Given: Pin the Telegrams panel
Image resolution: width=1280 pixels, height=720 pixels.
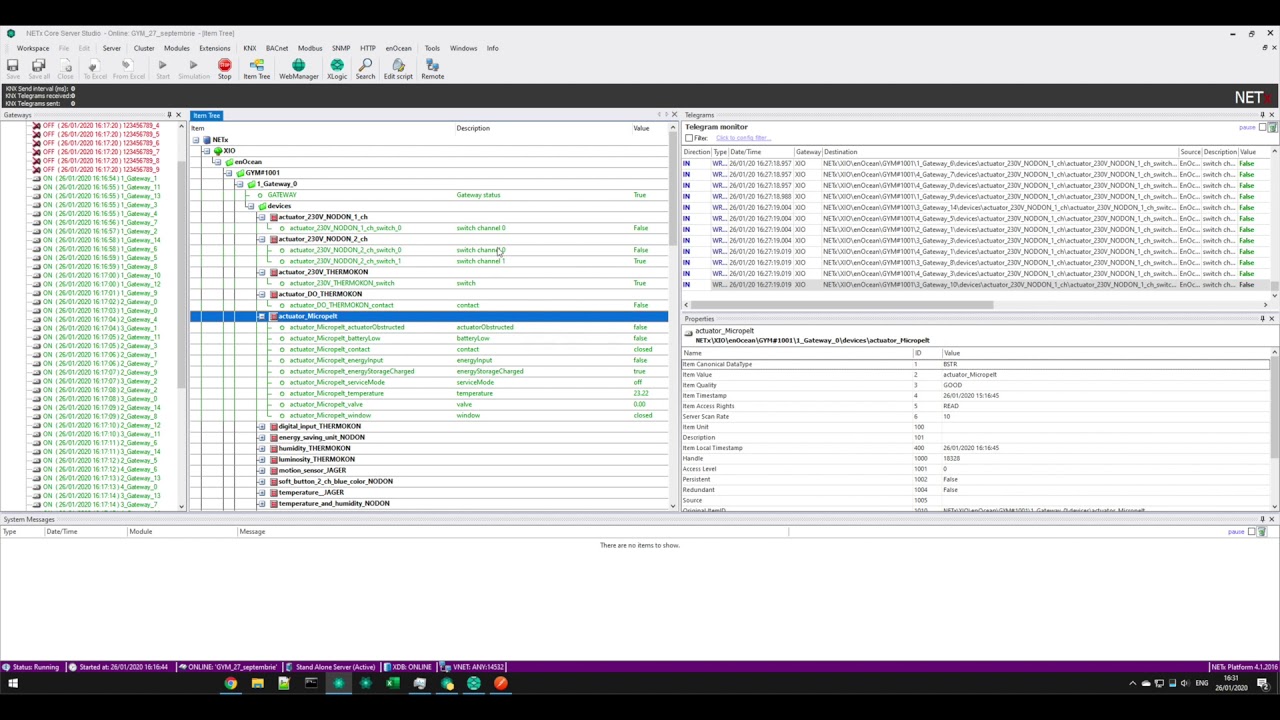Looking at the screenshot, I should click(x=1262, y=115).
